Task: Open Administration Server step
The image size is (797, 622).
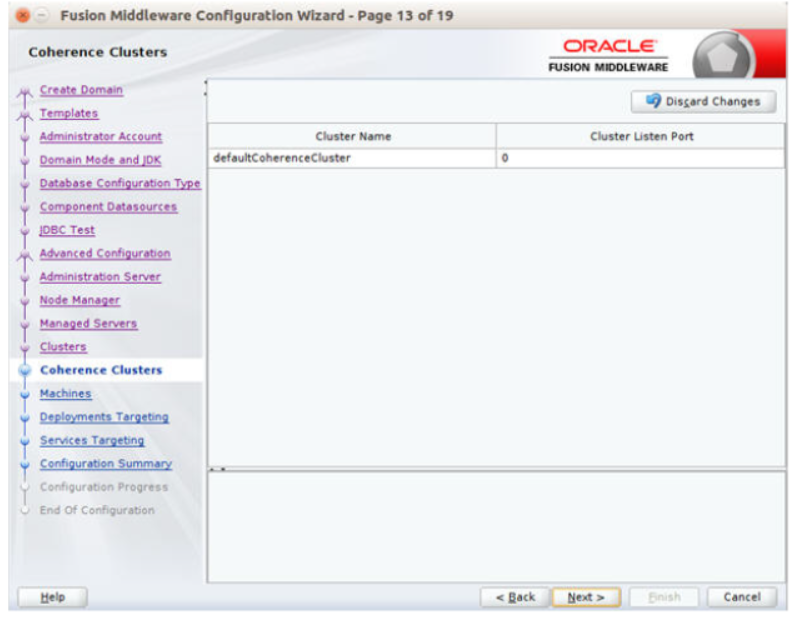Action: (x=100, y=277)
